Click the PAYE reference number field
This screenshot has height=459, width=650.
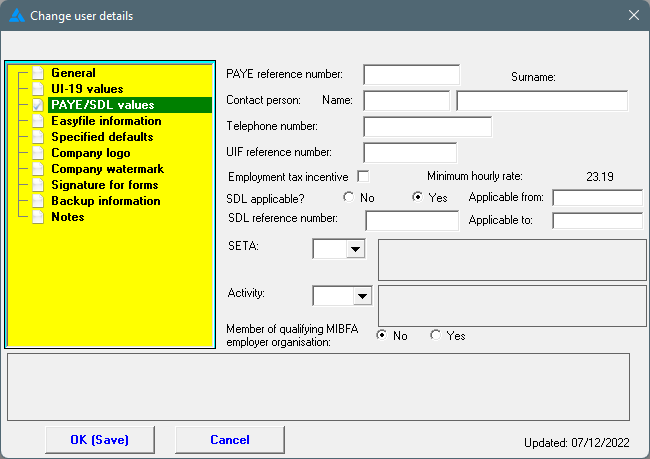[411, 75]
